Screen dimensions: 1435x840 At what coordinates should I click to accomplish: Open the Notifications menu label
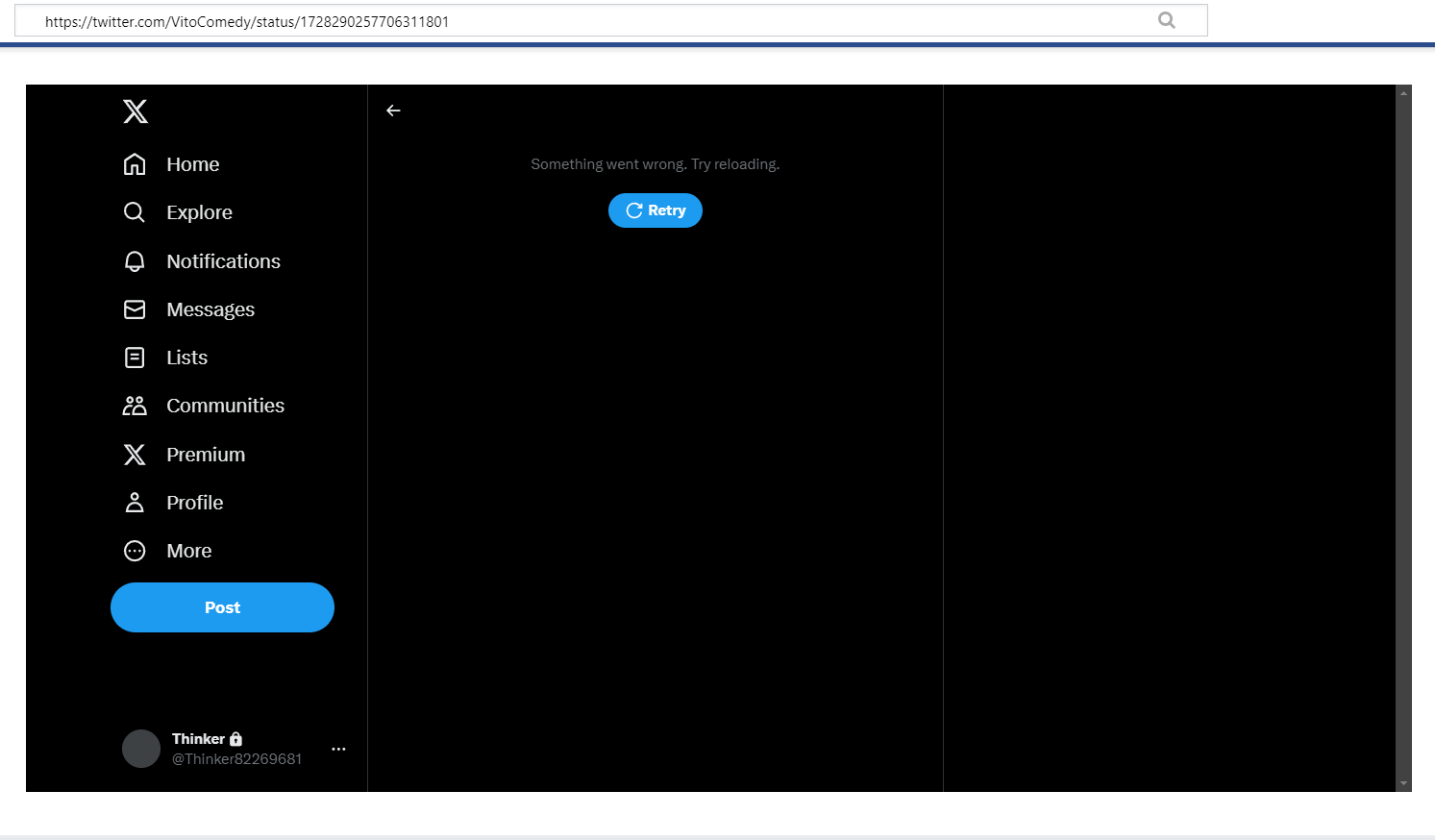pos(224,261)
